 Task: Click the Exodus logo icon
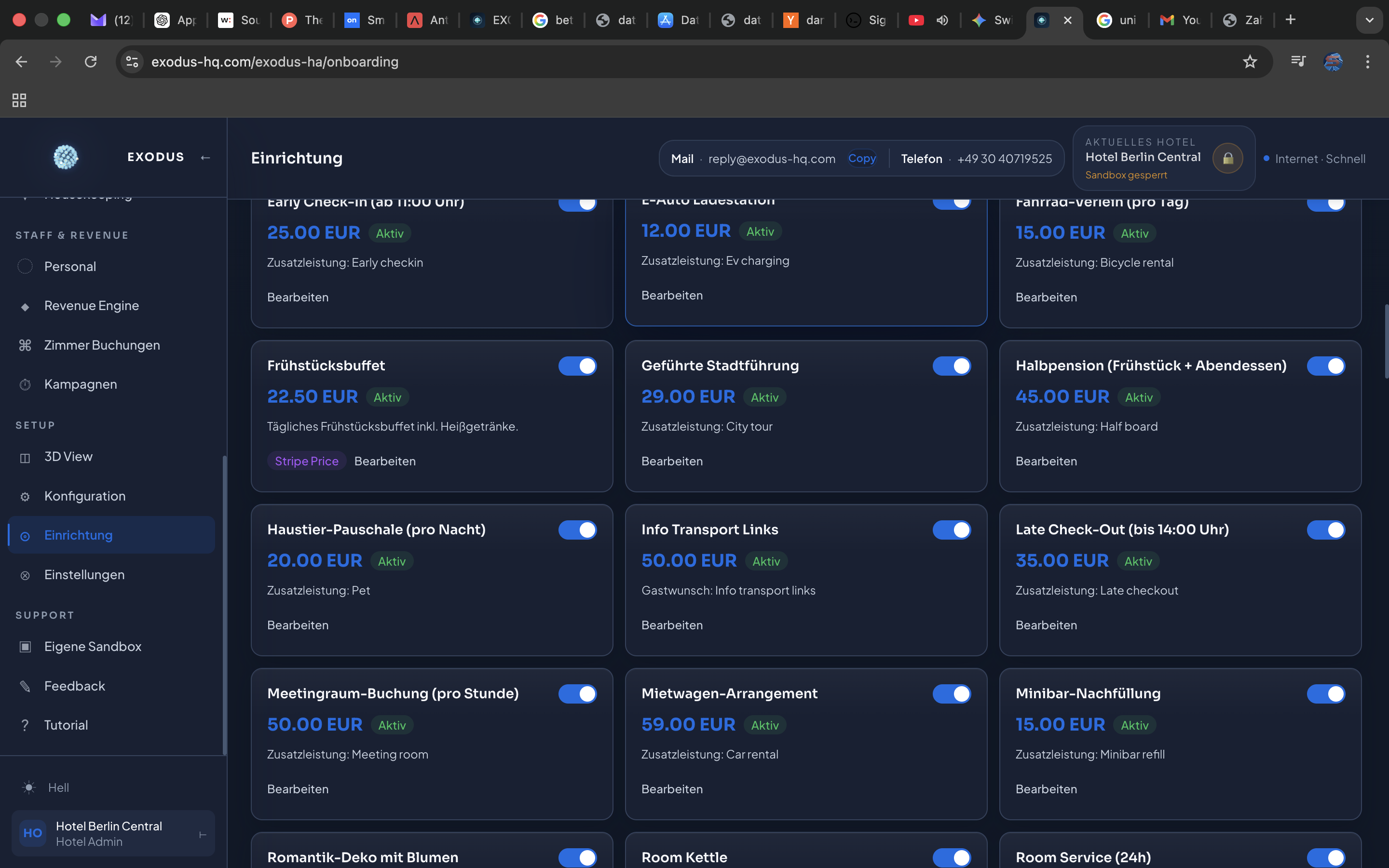[x=66, y=157]
